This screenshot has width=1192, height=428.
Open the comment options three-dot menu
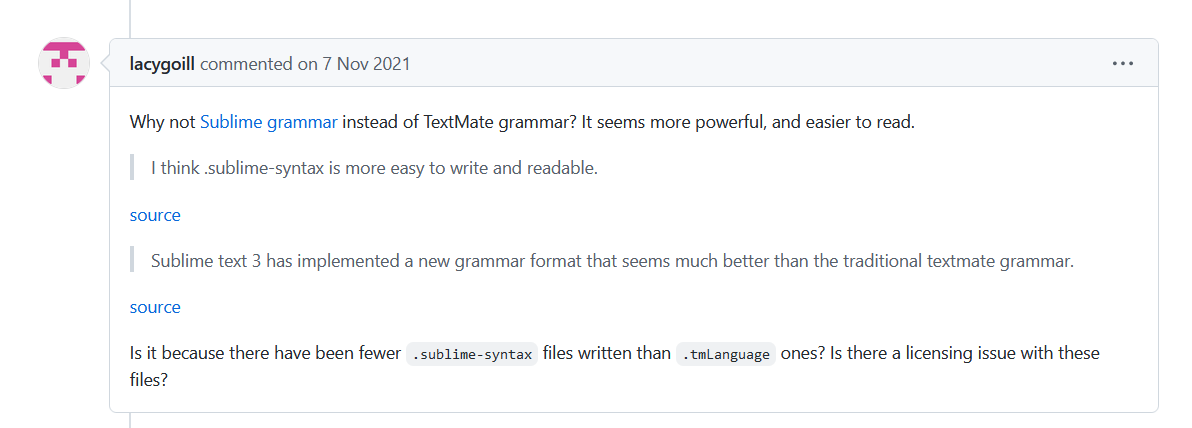point(1123,64)
